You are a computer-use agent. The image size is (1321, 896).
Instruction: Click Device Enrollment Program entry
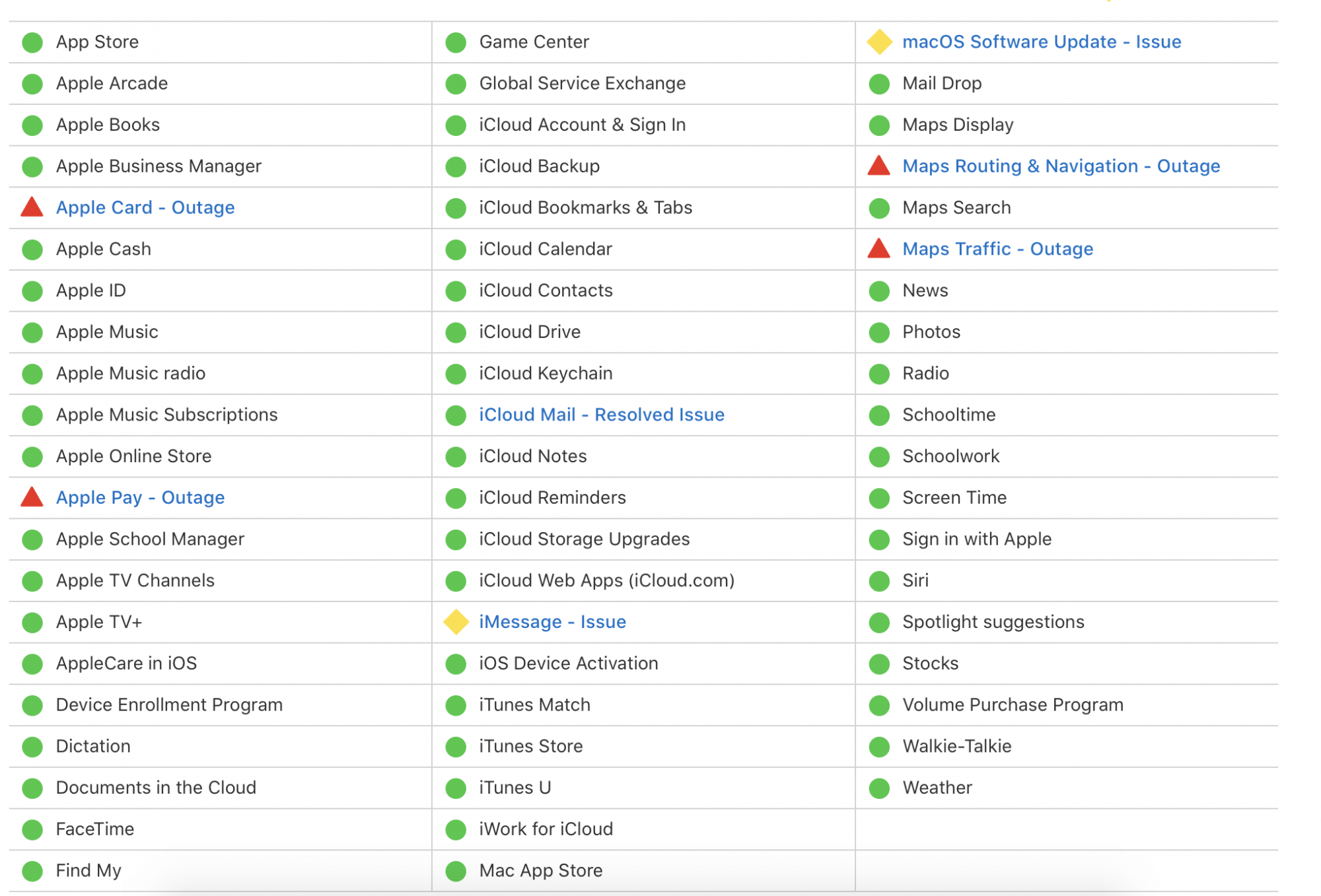click(x=170, y=705)
